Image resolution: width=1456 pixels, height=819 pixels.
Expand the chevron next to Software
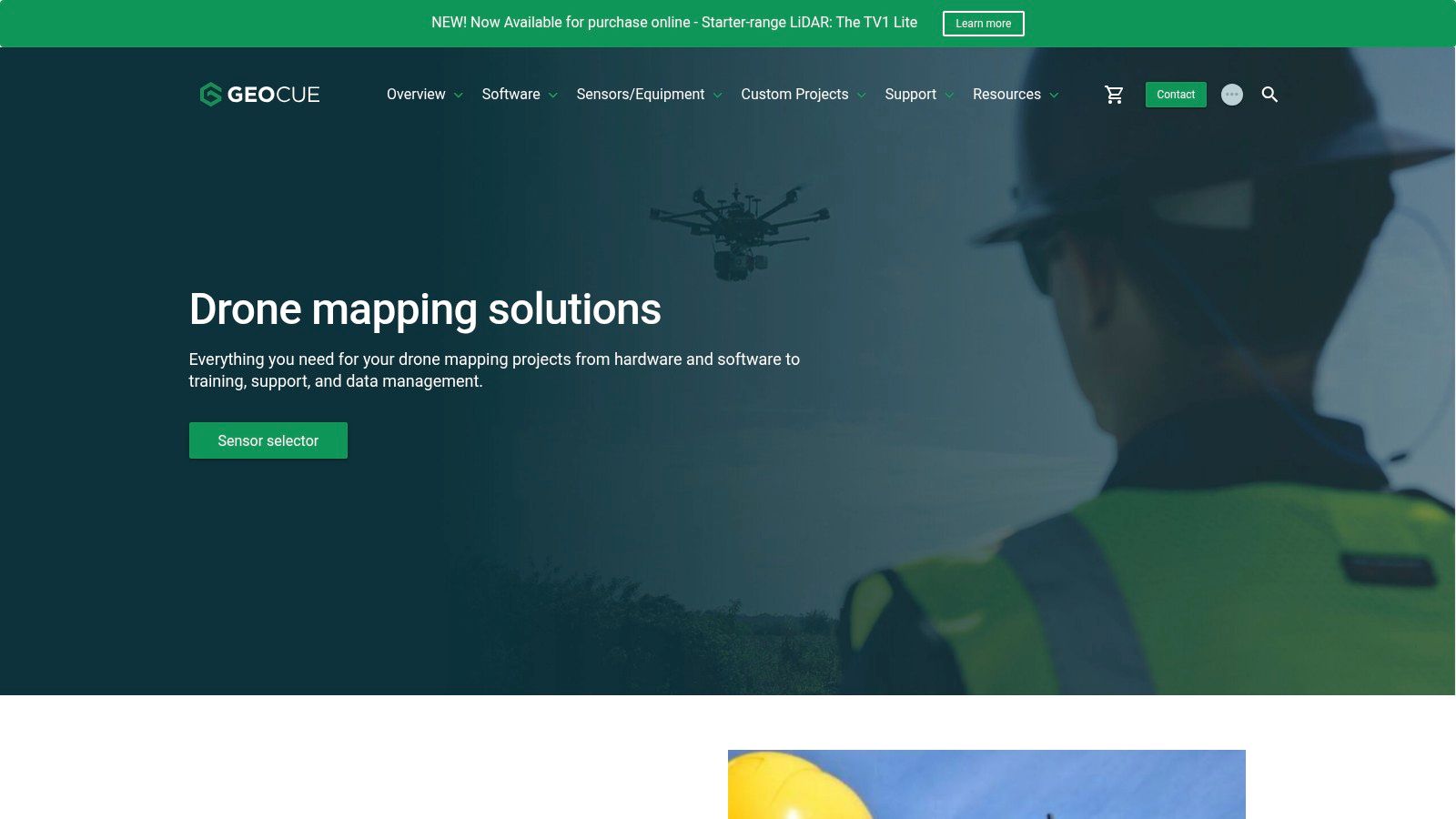(552, 96)
